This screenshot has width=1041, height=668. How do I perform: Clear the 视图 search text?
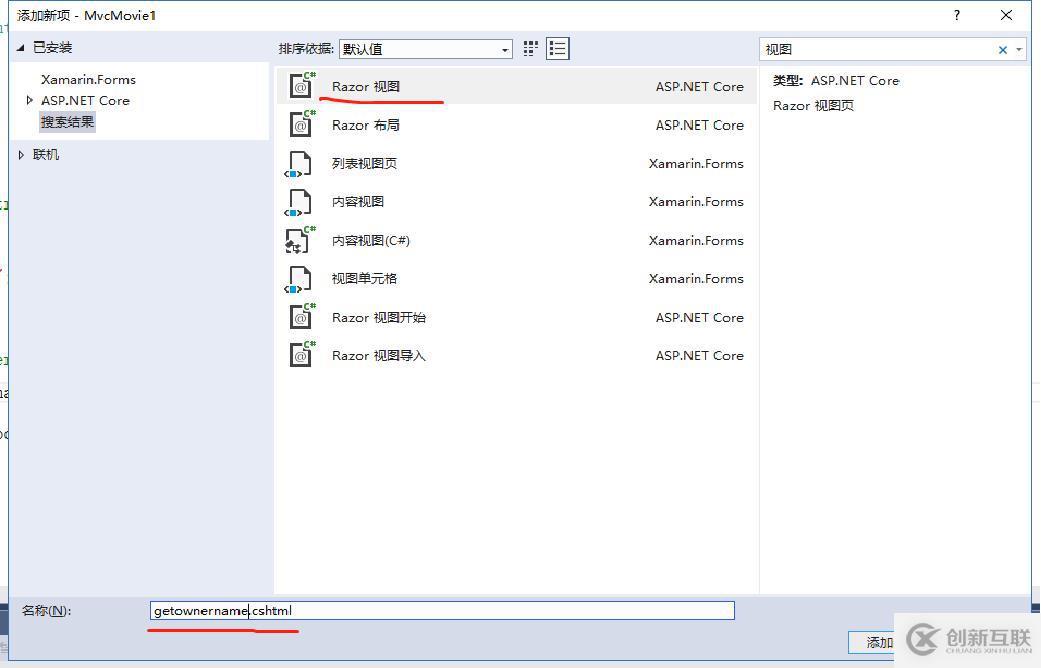coord(1002,49)
